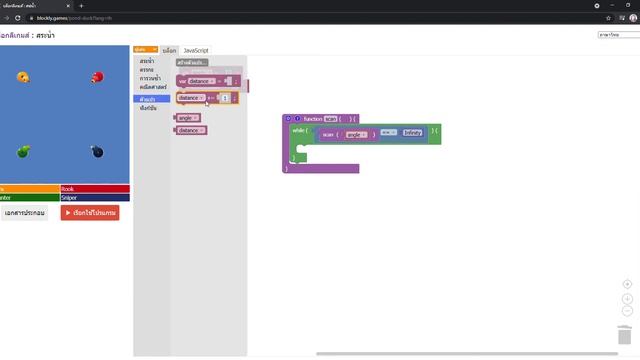Open the ฟังก์ชัน functions toolbox category
Image resolution: width=640 pixels, height=360 pixels.
[x=148, y=108]
